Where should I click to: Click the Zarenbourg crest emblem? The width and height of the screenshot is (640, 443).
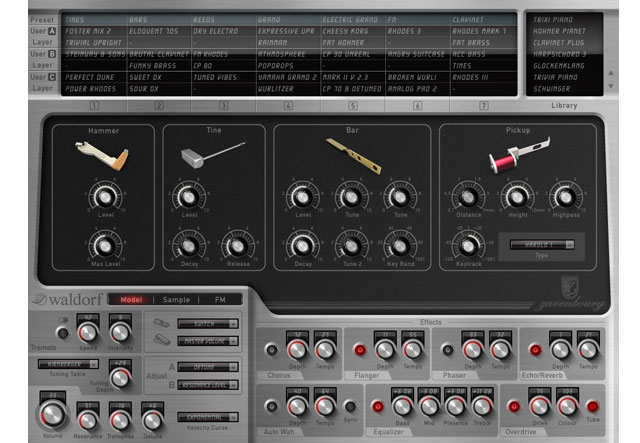pos(570,287)
